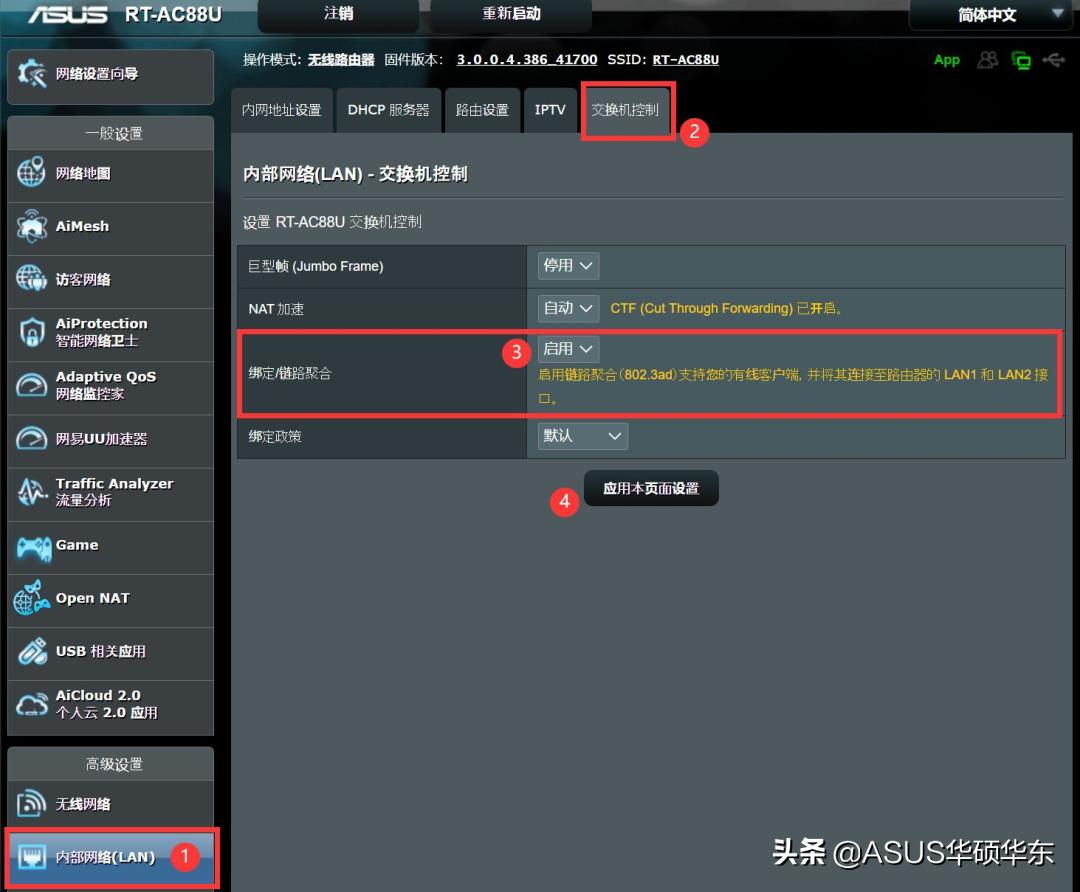This screenshot has width=1080, height=892.
Task: Go to 访客网络 menu label
Action: [x=83, y=279]
